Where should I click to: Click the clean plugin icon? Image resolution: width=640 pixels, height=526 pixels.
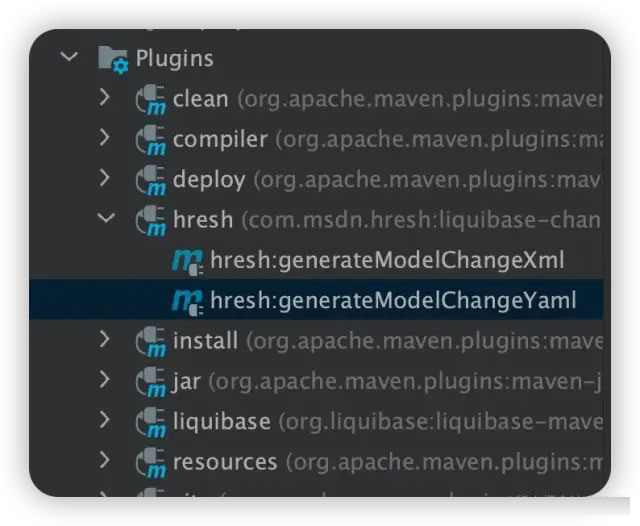[x=151, y=100]
